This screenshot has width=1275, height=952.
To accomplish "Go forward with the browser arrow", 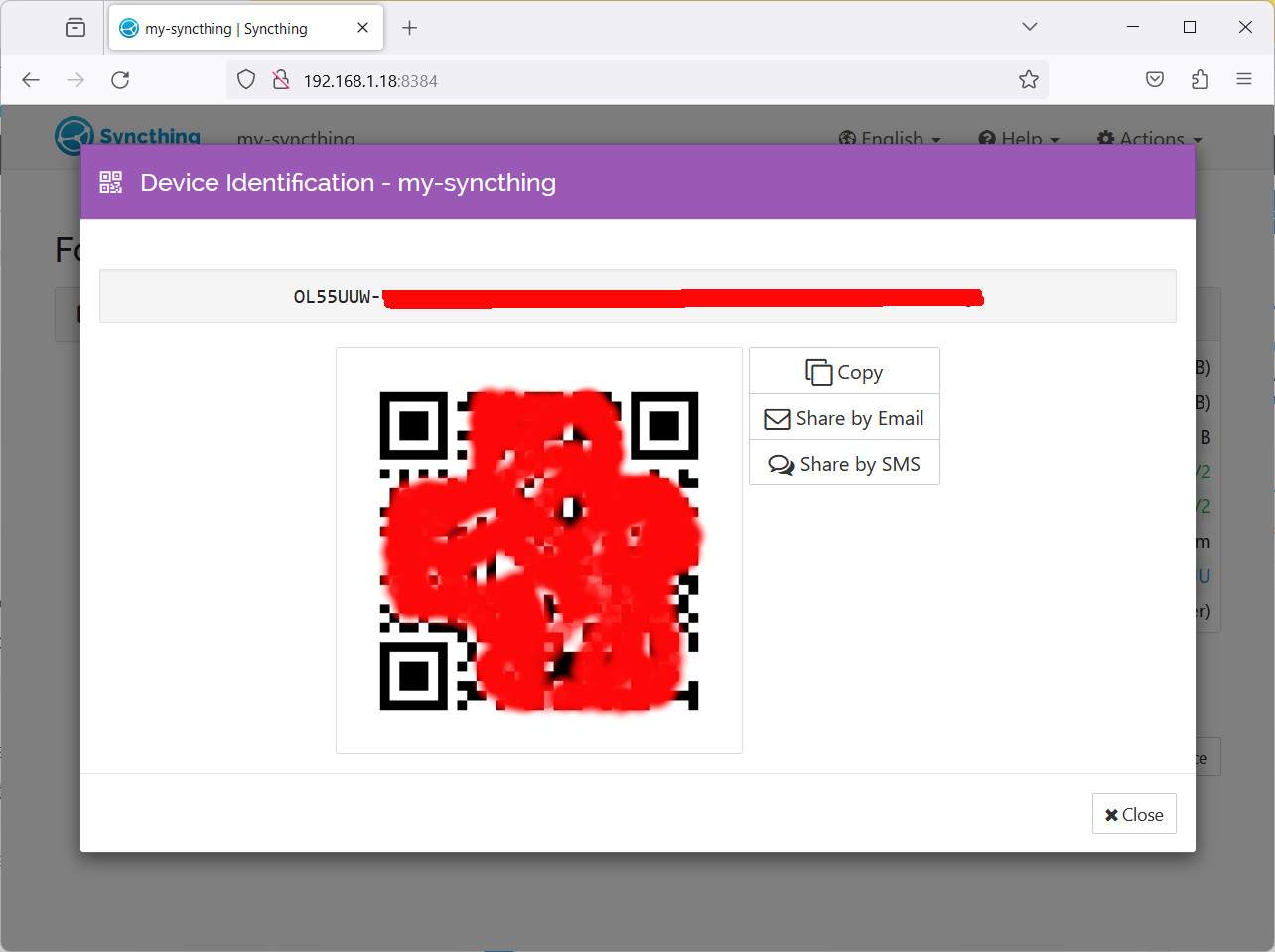I will coord(75,80).
